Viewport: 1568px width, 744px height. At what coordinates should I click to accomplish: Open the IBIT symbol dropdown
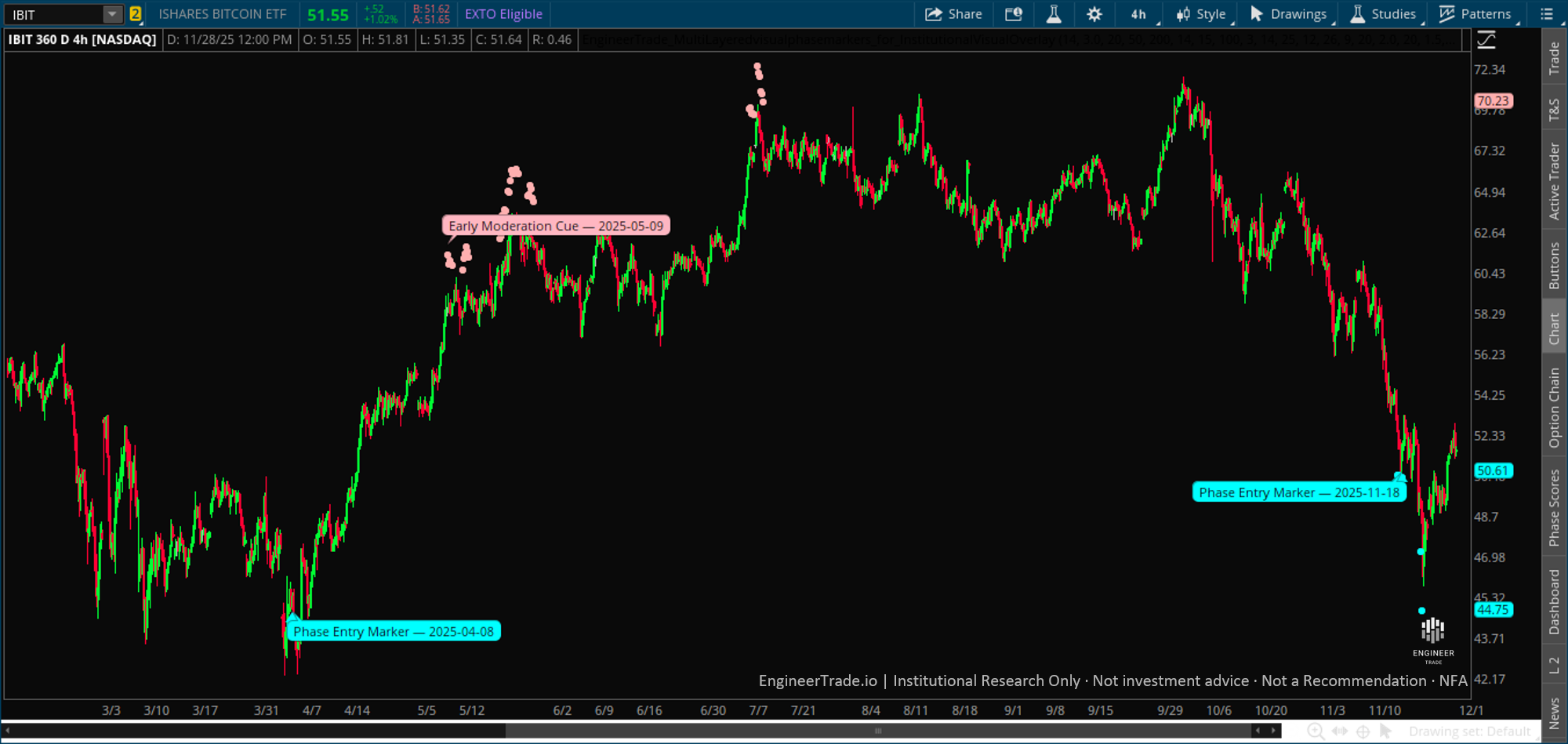pyautogui.click(x=113, y=13)
